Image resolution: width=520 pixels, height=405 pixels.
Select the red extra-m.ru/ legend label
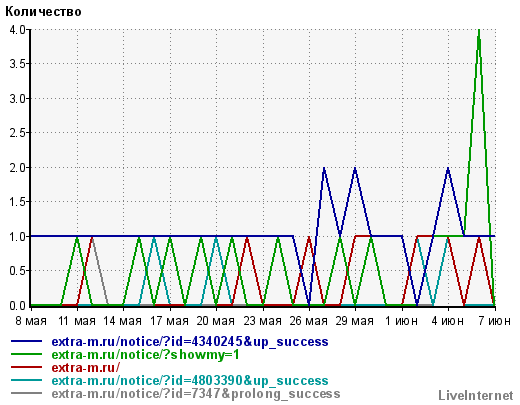(86, 367)
